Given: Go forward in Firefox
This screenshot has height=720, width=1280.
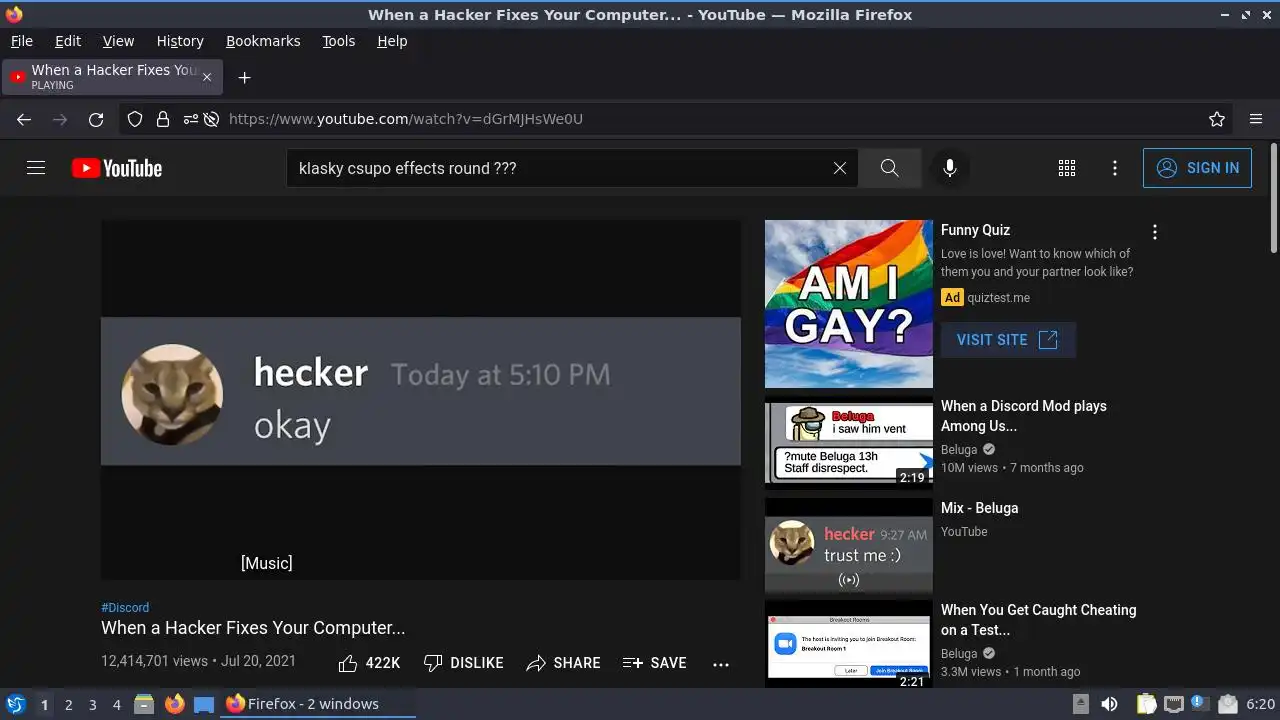Looking at the screenshot, I should pos(60,119).
